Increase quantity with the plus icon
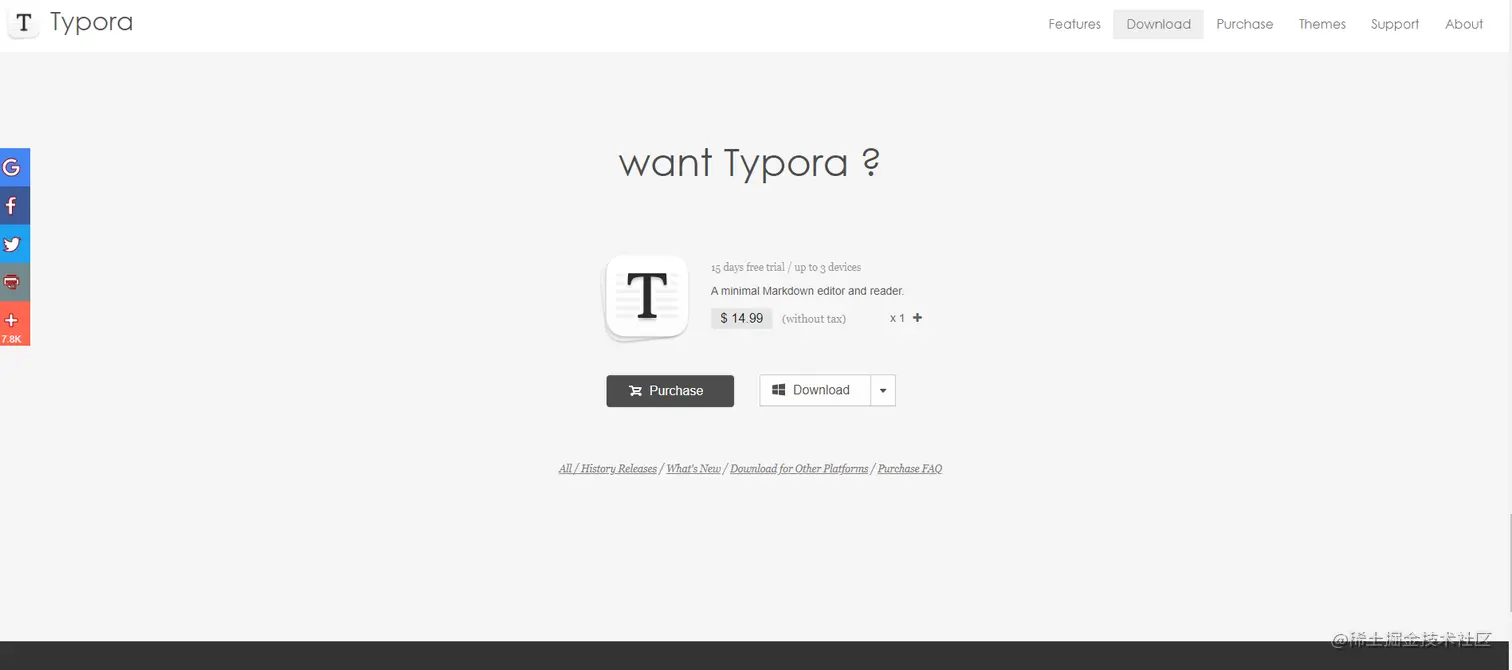The image size is (1512, 670). pos(918,318)
